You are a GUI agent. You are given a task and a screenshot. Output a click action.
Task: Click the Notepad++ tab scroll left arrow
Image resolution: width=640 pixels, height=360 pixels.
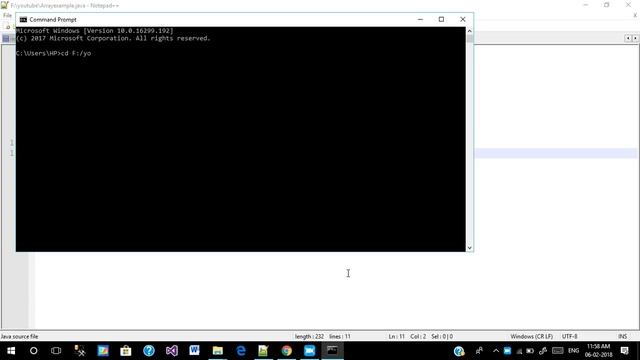tap(628, 38)
